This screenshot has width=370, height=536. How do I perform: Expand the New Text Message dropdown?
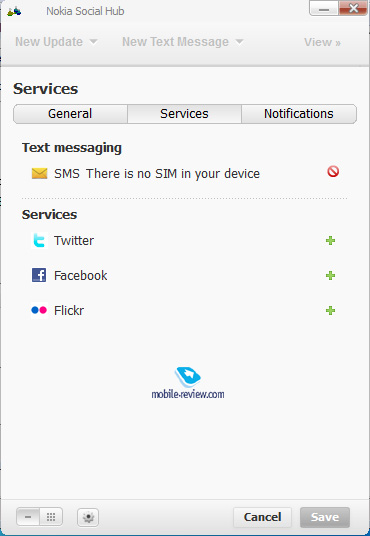coord(183,42)
